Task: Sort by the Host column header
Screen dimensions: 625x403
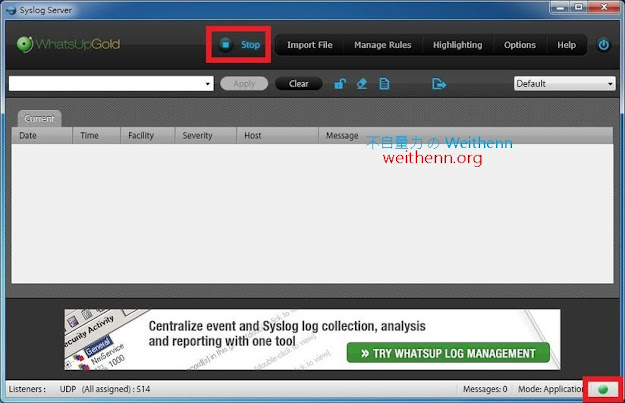Action: click(277, 136)
